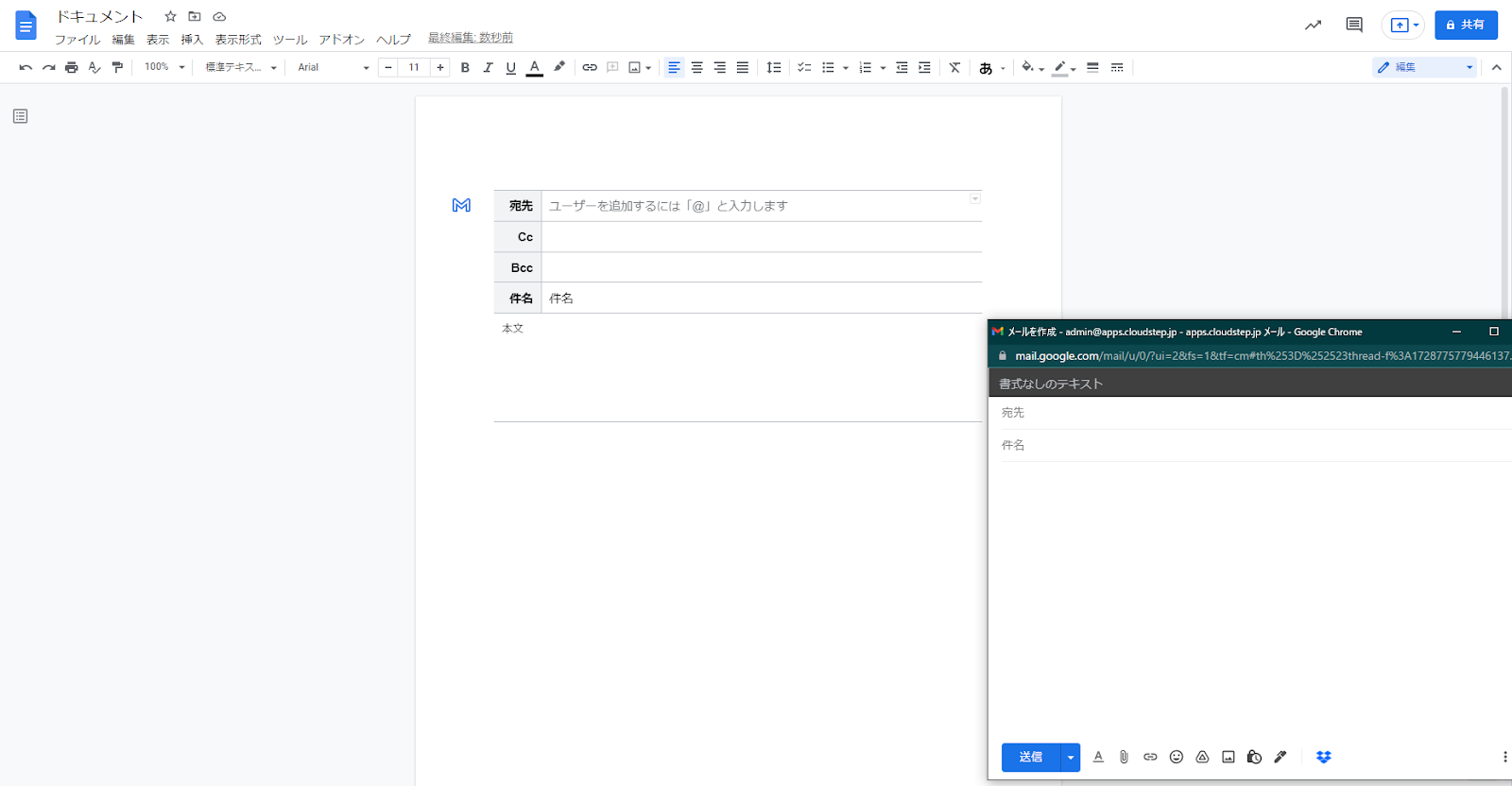Image resolution: width=1512 pixels, height=786 pixels.
Task: Star the document
Action: [x=170, y=16]
